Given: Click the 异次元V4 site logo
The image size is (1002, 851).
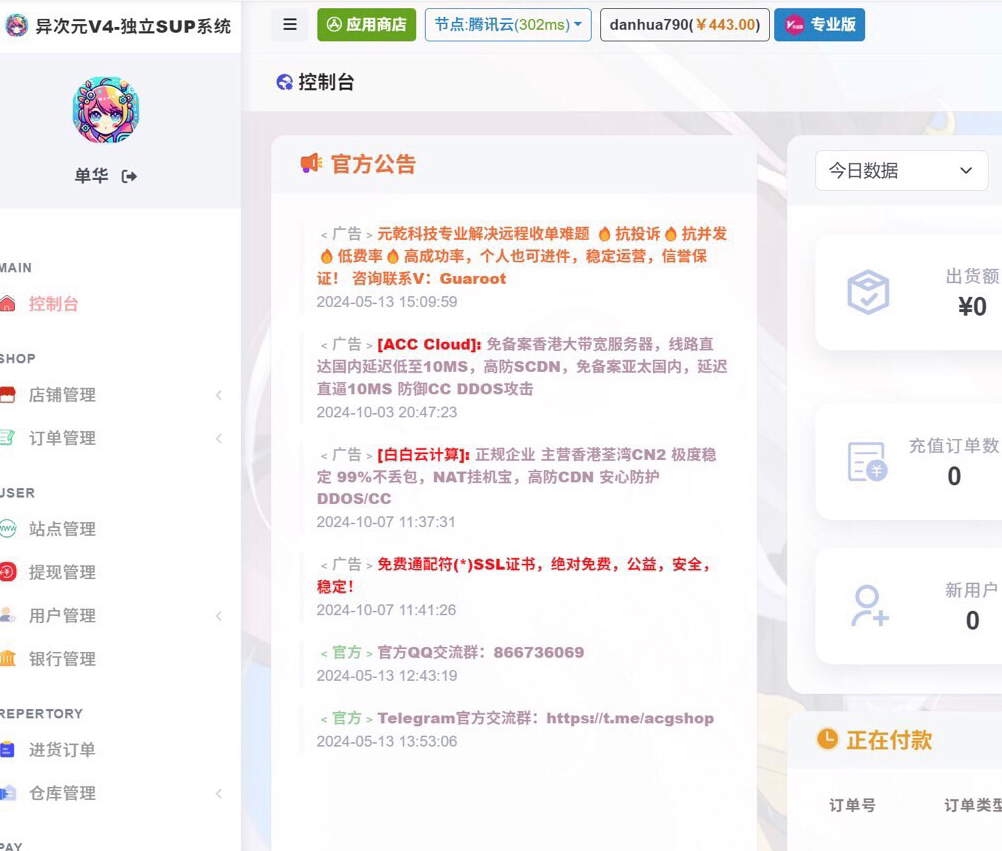Looking at the screenshot, I should click(119, 27).
